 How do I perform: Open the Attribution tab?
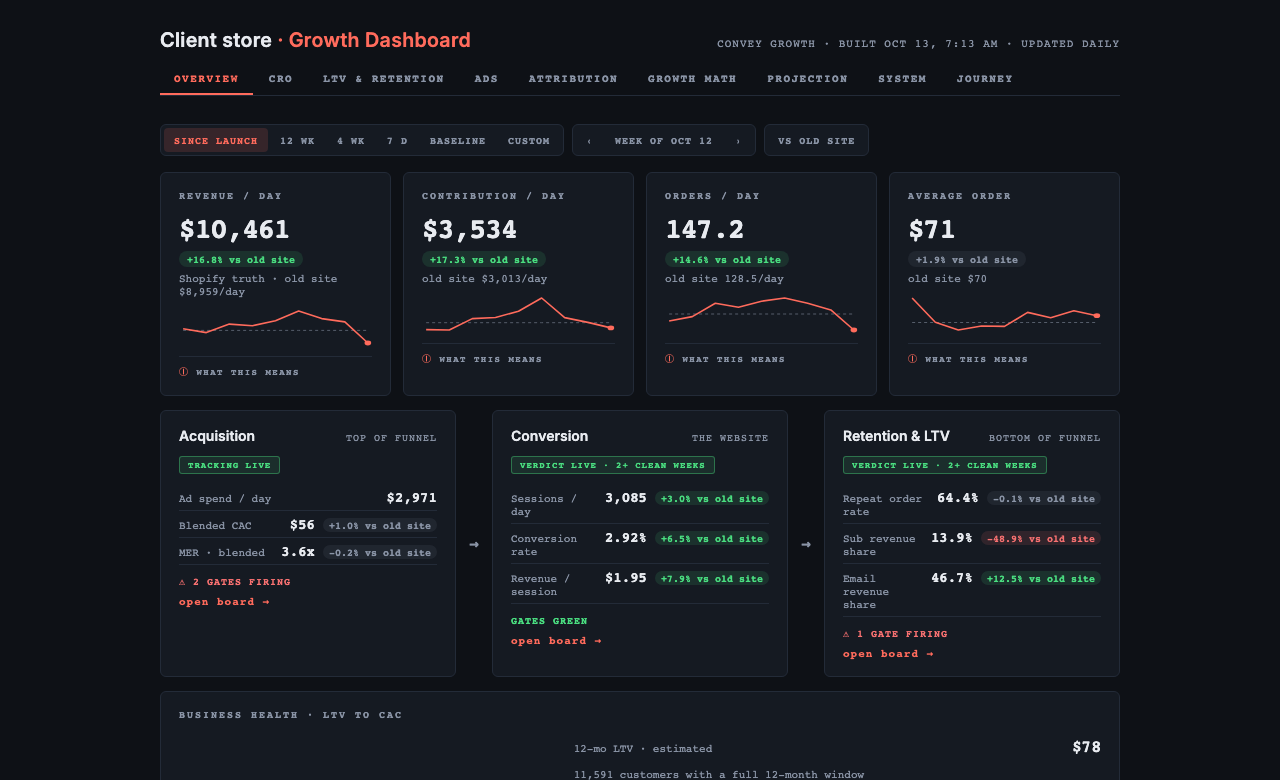point(573,79)
